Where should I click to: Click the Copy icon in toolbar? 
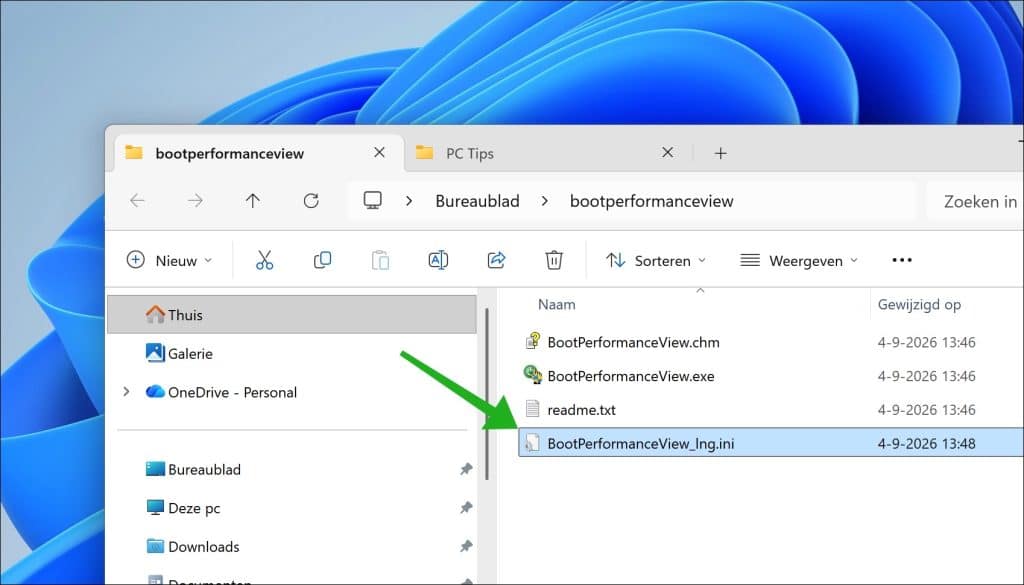coord(322,260)
